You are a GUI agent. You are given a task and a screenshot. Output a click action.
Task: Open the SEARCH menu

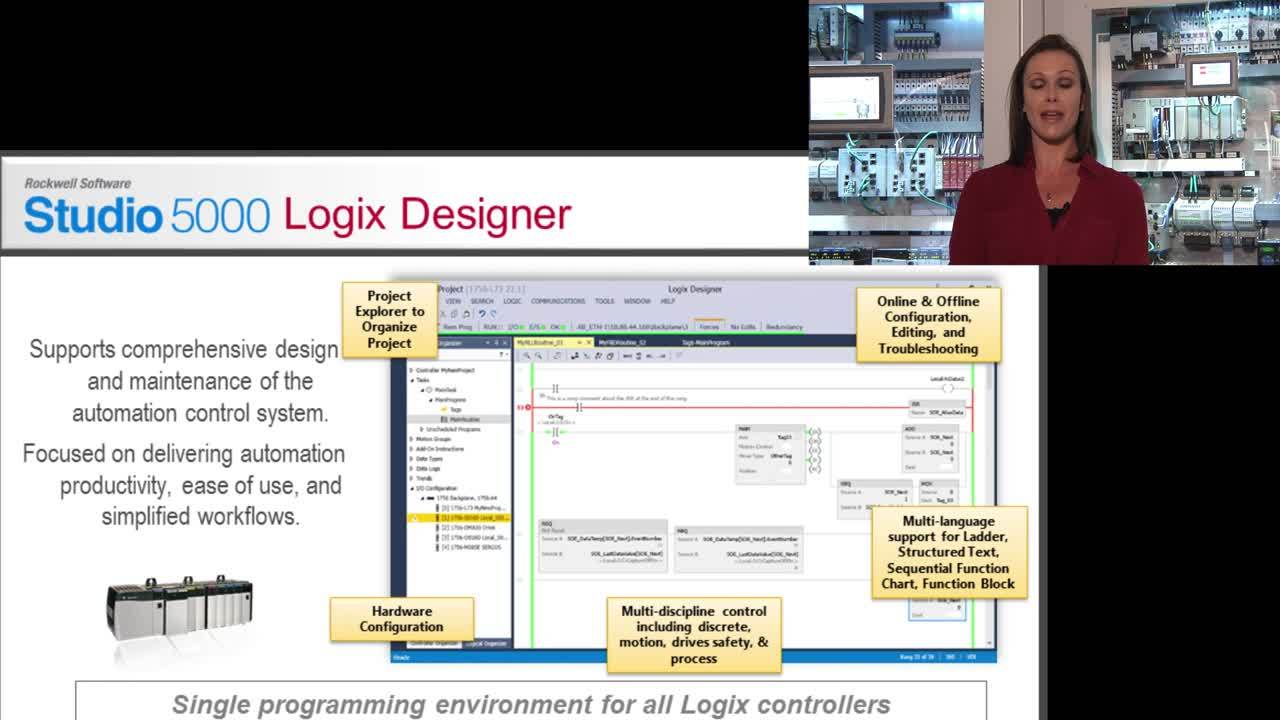(482, 301)
